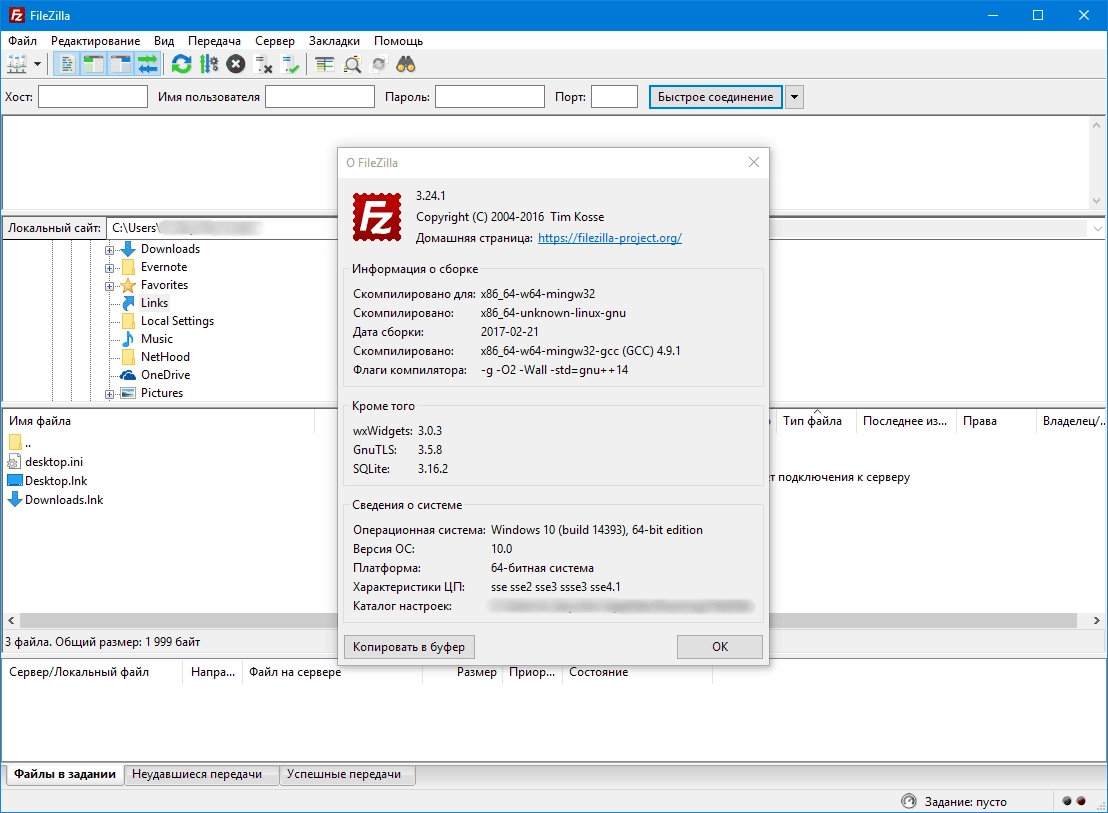Open the Вид menu
Screen dimensions: 1108x813
click(x=164, y=41)
